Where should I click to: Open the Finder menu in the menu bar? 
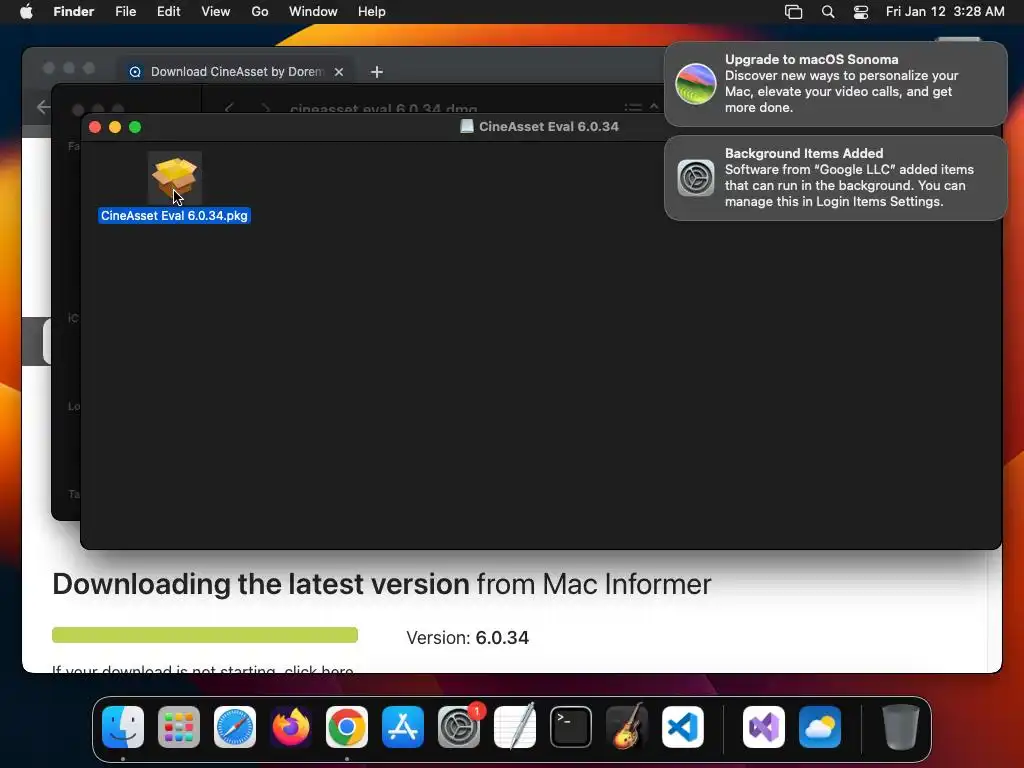74,12
